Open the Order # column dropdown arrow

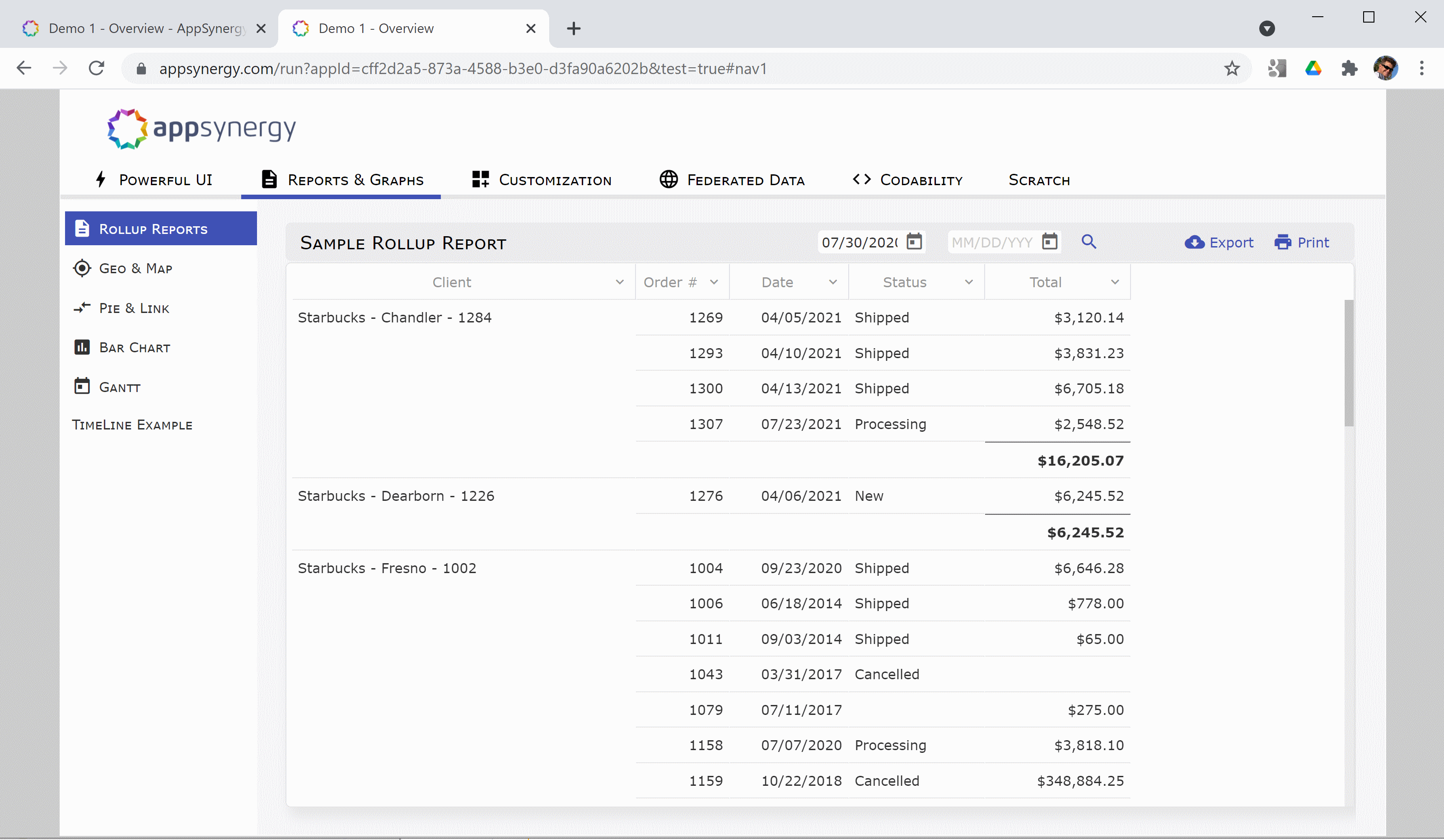(x=713, y=282)
